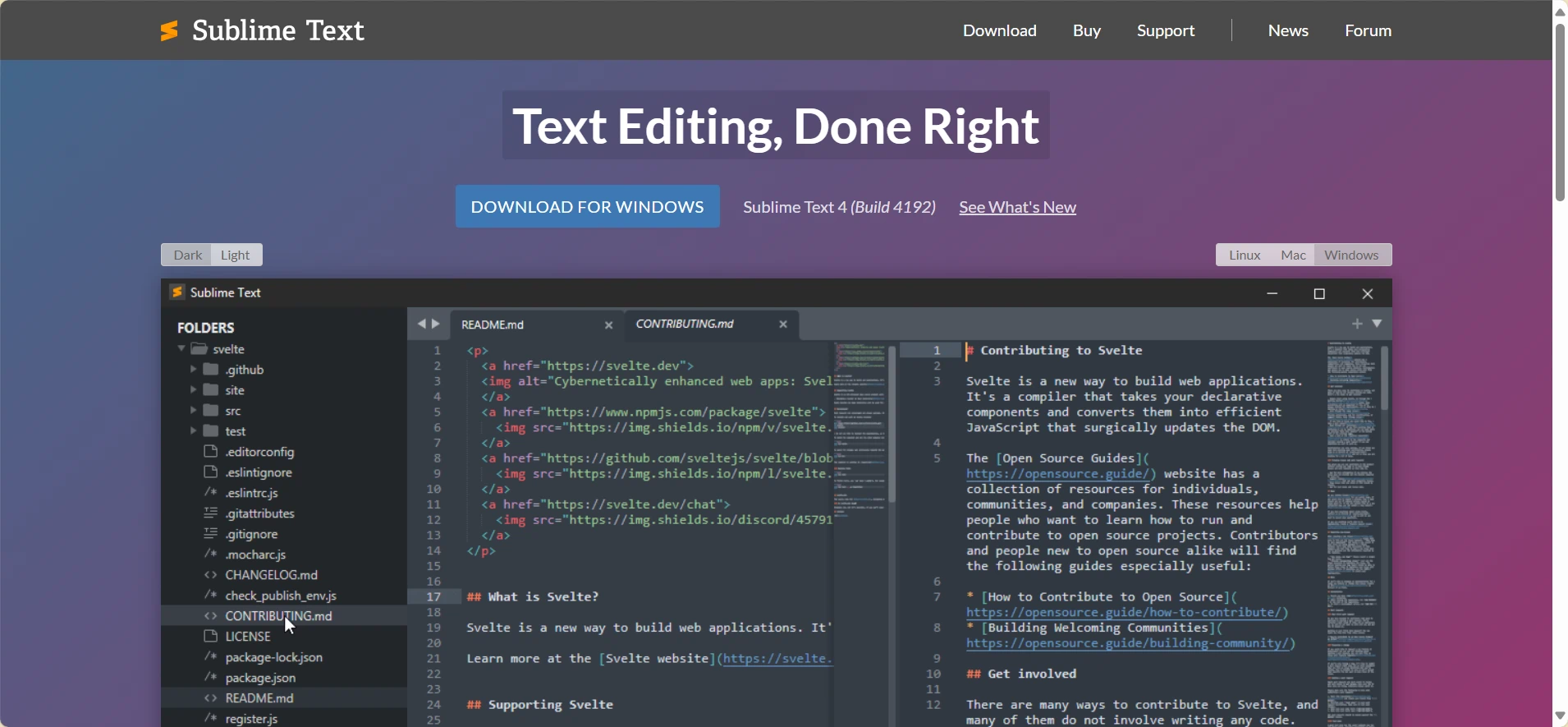Image resolution: width=1568 pixels, height=727 pixels.
Task: Collapse the svelte root folder
Action: pos(181,348)
